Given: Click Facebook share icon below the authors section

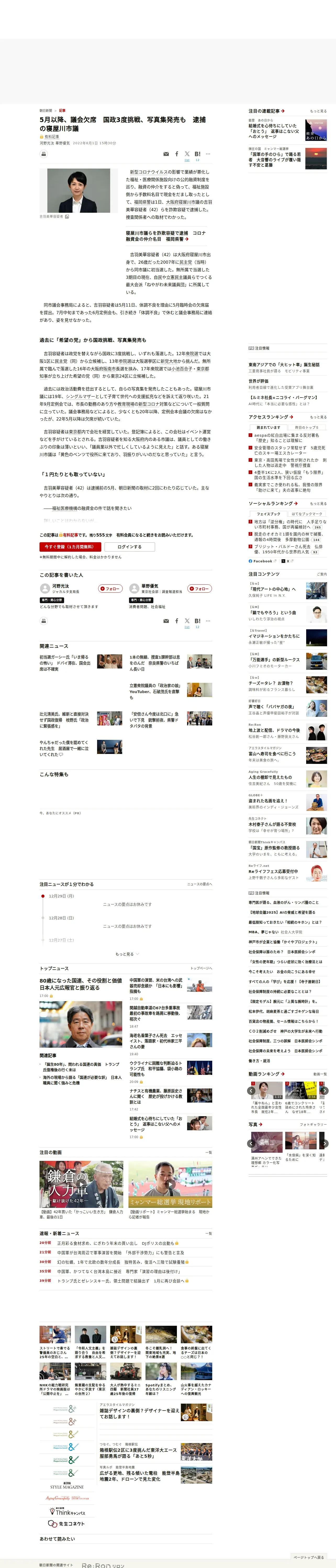Looking at the screenshot, I should coord(177,621).
